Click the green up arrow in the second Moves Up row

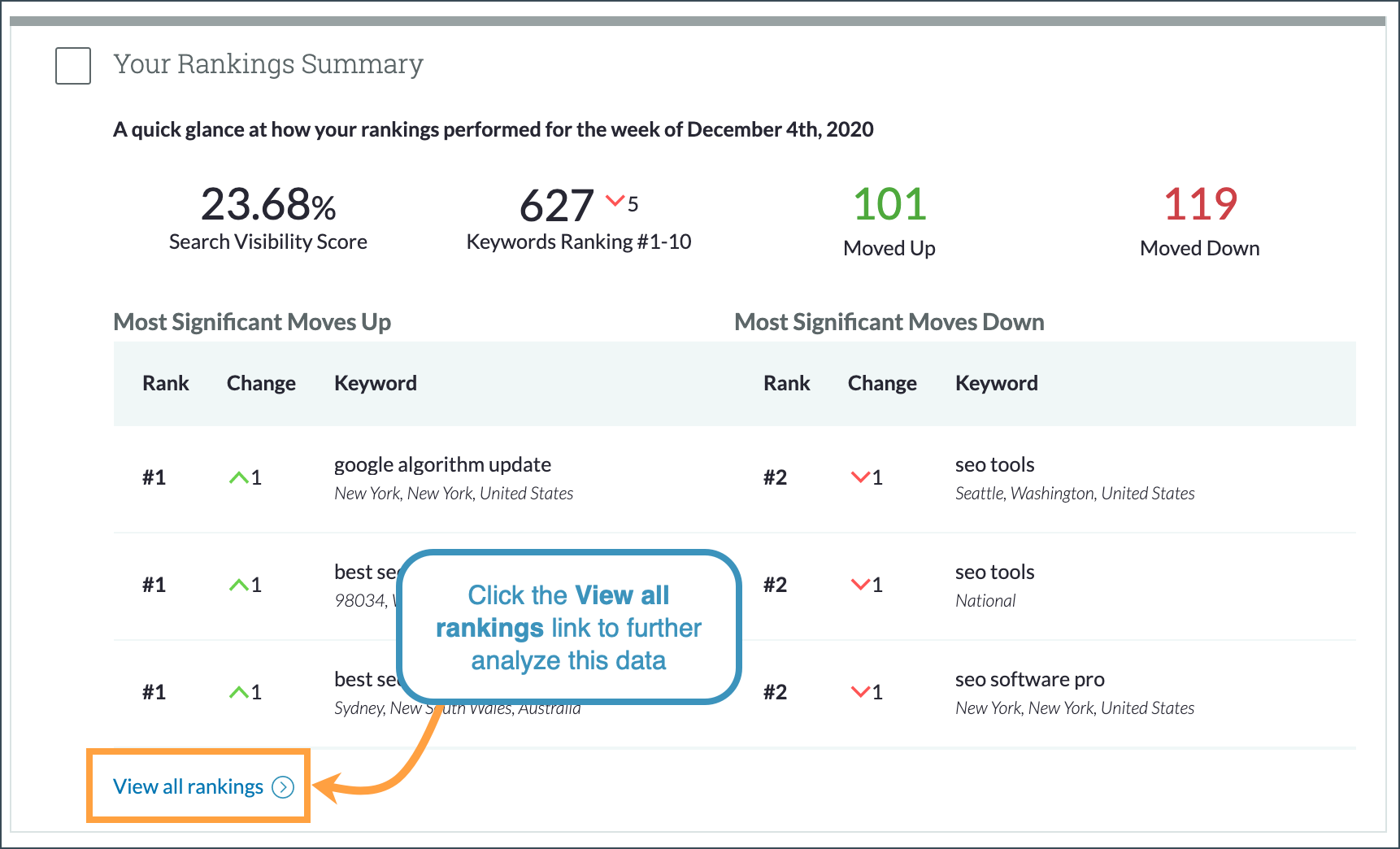coord(238,584)
